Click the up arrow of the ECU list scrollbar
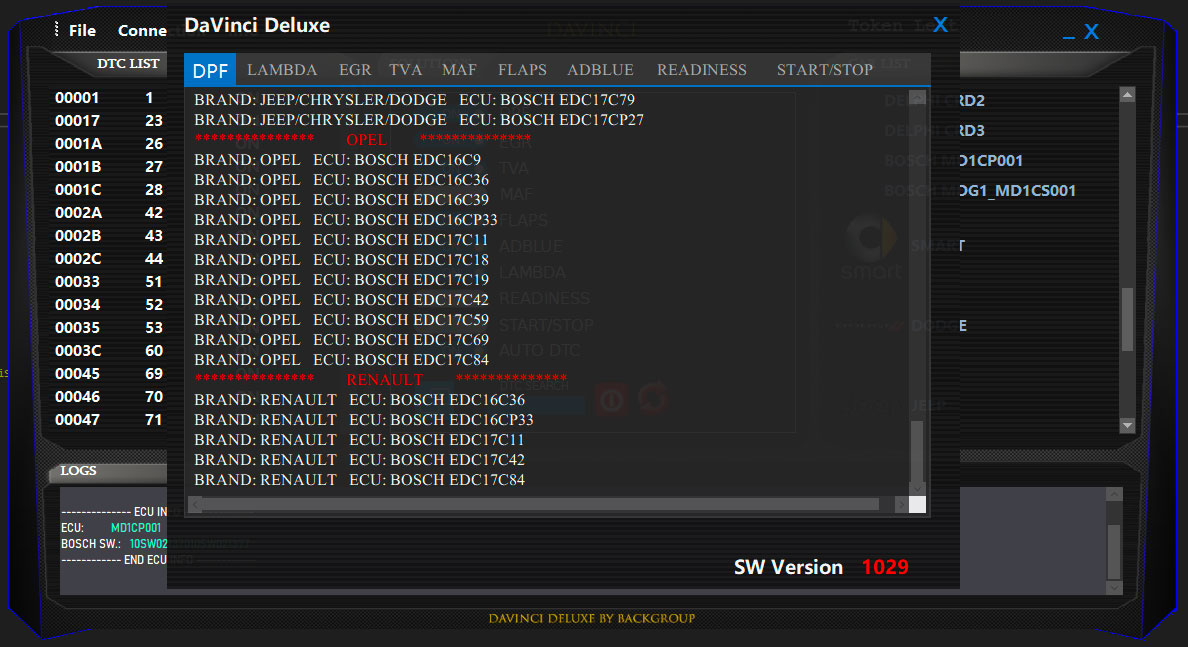Viewport: 1188px width, 647px height. 918,97
